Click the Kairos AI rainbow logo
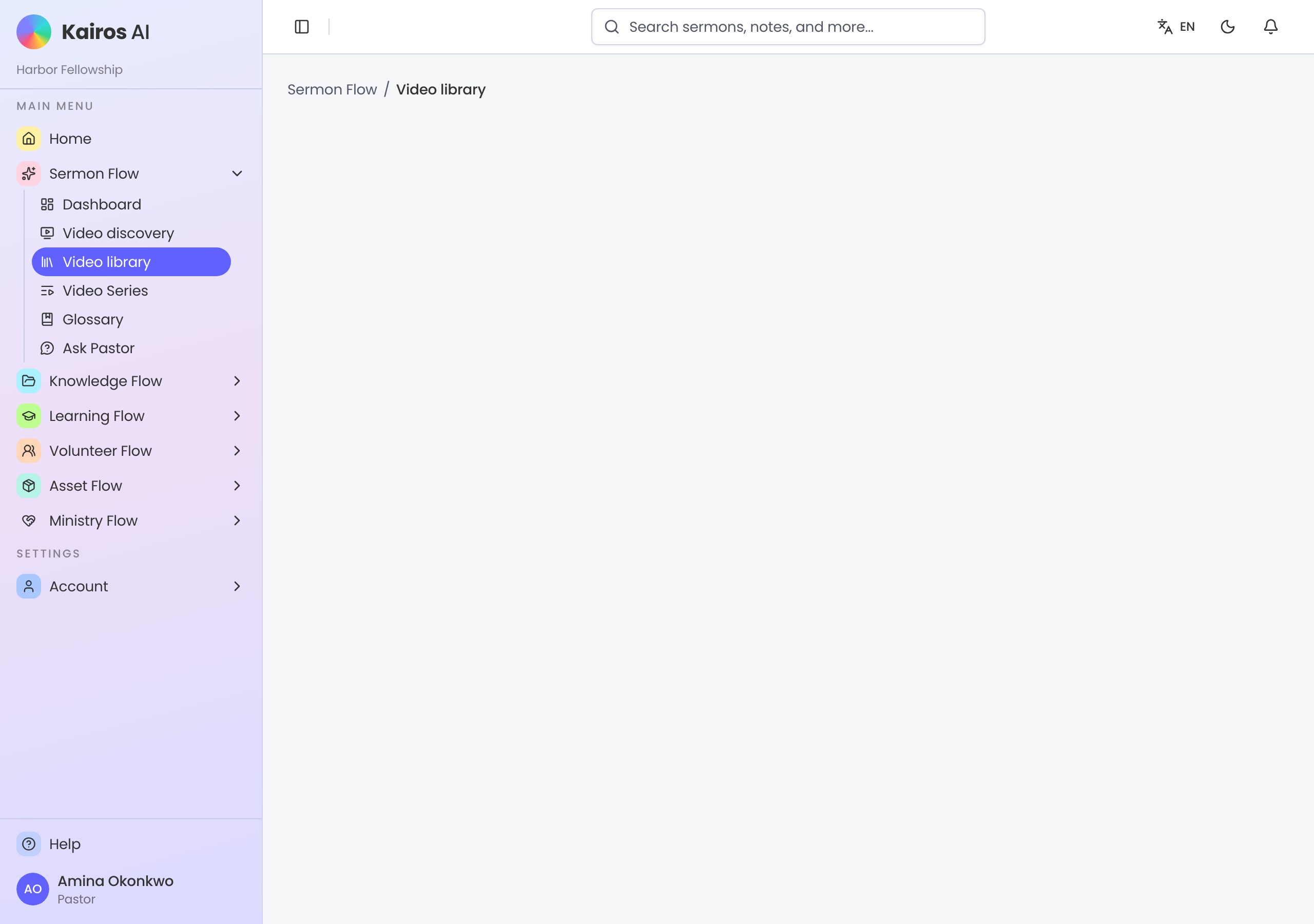Viewport: 1314px width, 924px height. click(x=34, y=32)
